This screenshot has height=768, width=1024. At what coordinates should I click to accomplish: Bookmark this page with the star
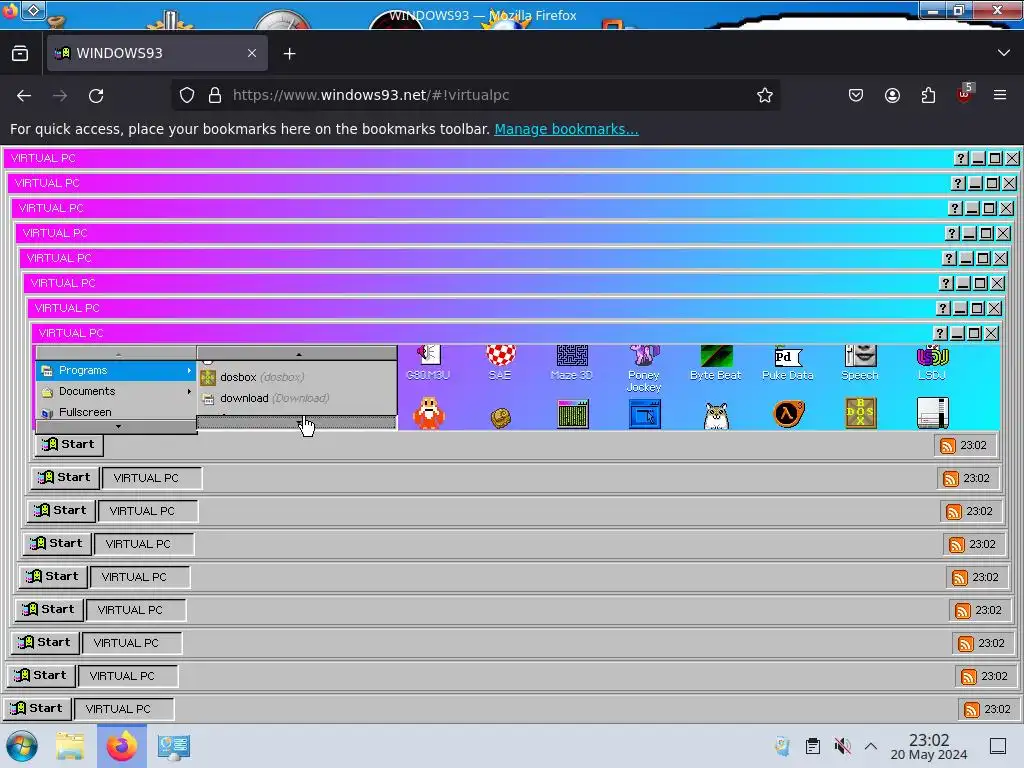(765, 95)
